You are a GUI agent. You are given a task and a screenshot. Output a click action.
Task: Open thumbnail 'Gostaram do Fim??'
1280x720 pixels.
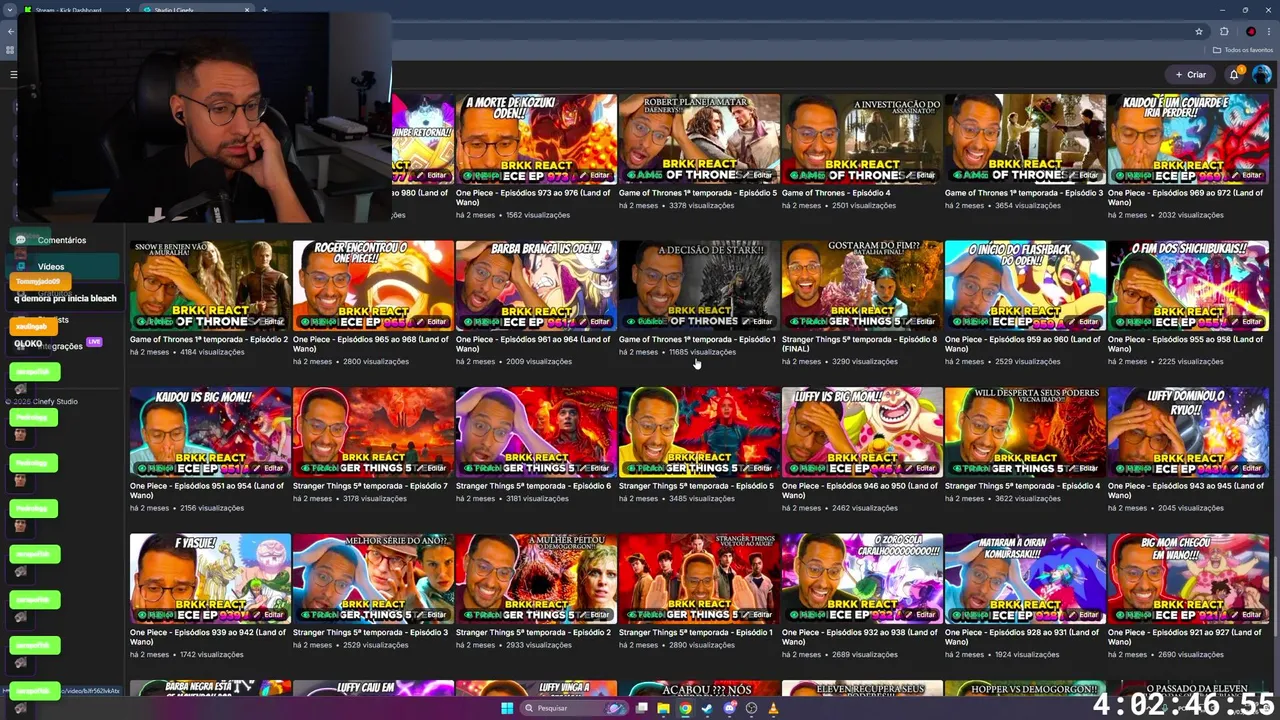point(862,286)
